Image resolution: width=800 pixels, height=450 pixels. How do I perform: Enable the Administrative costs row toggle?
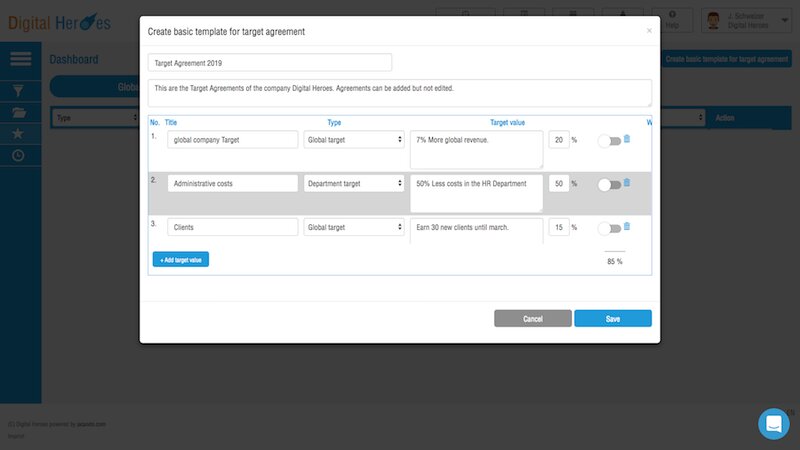point(608,185)
